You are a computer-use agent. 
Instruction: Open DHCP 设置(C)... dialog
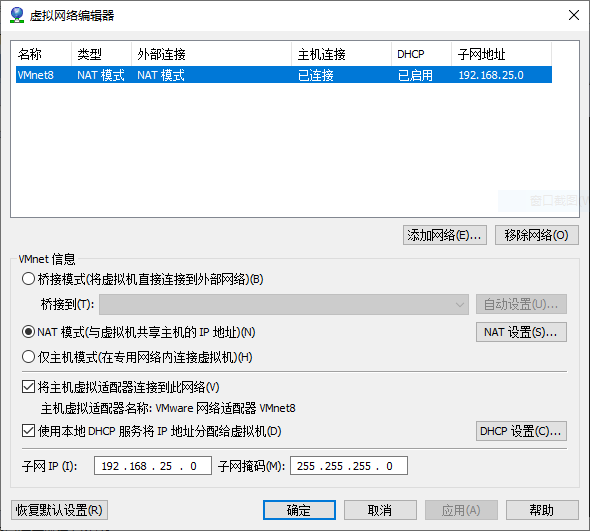pos(521,431)
